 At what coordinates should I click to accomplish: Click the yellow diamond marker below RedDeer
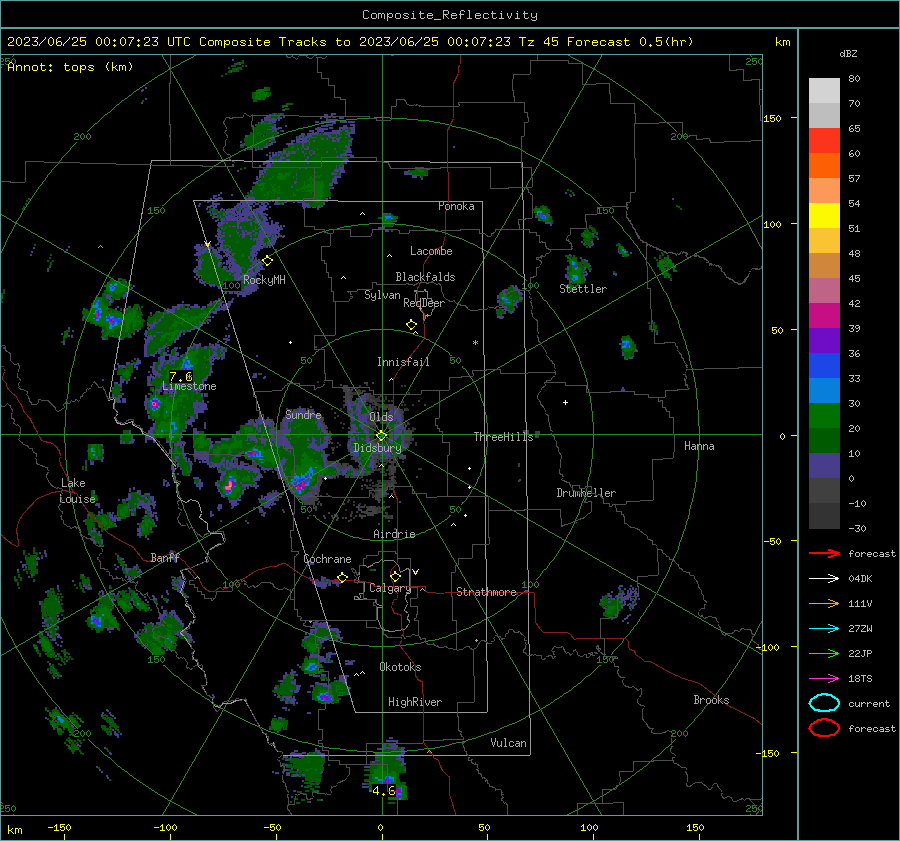[412, 325]
